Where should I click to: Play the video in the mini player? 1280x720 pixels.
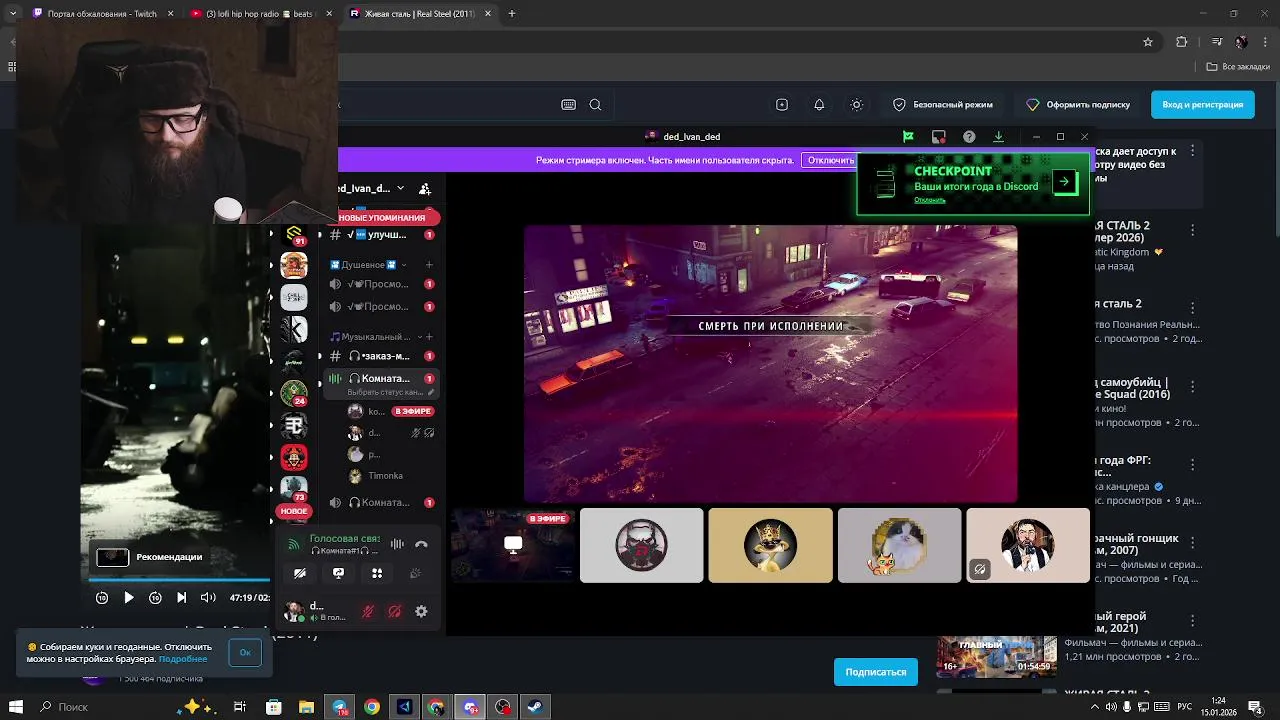(x=128, y=597)
